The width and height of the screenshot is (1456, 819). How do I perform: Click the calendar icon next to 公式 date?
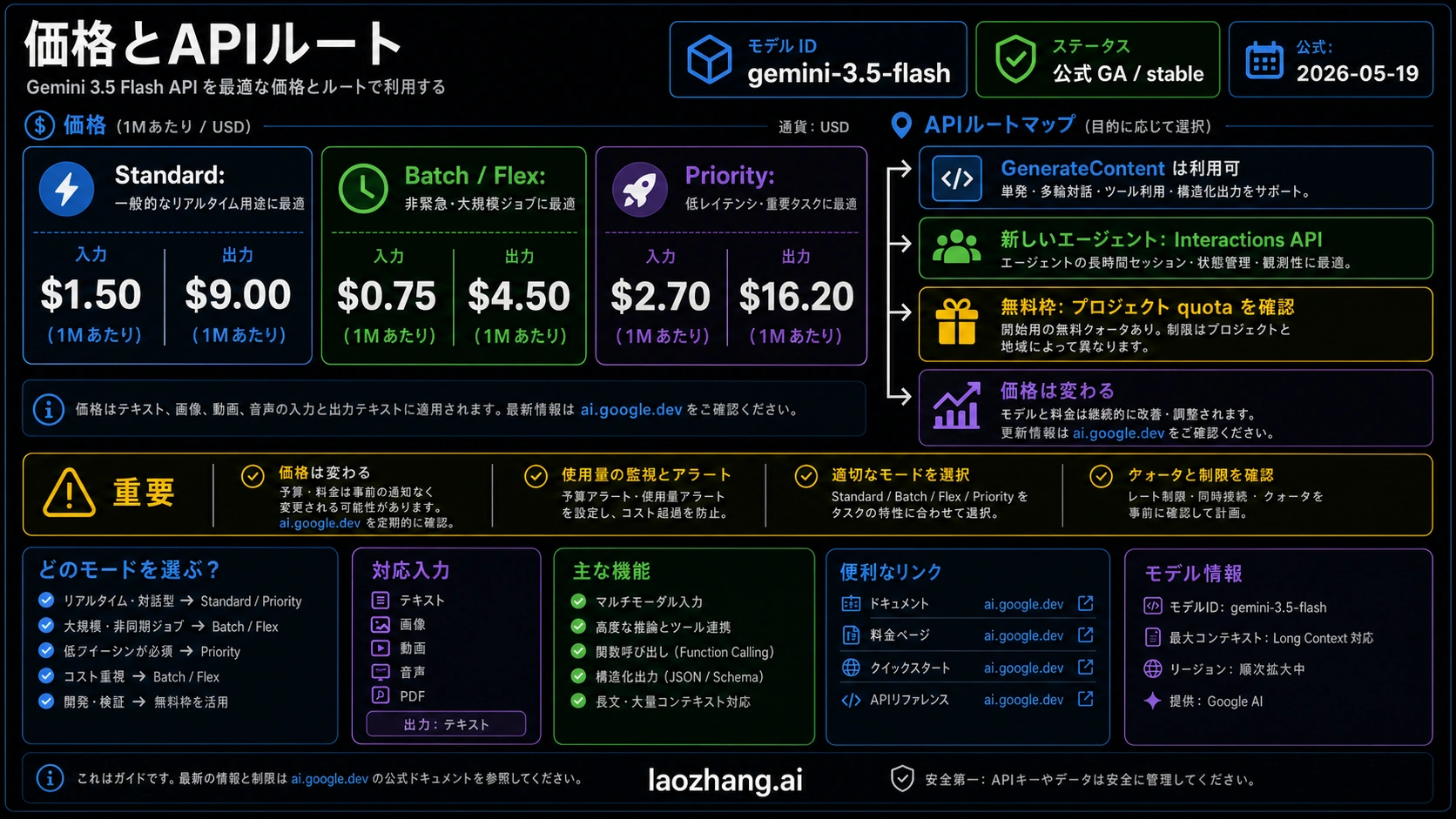1264,60
